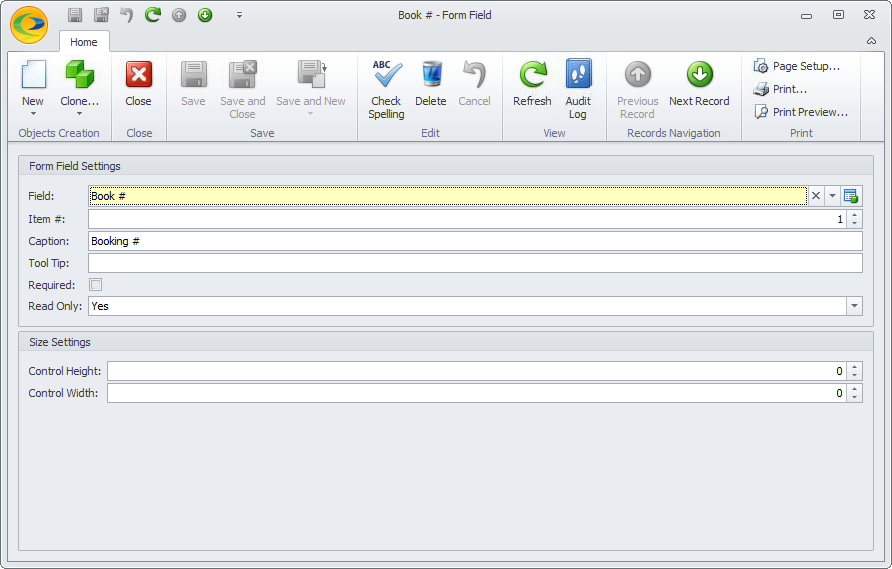Viewport: 892px width, 569px height.
Task: Click the quick access green refresh icon
Action: (x=152, y=15)
